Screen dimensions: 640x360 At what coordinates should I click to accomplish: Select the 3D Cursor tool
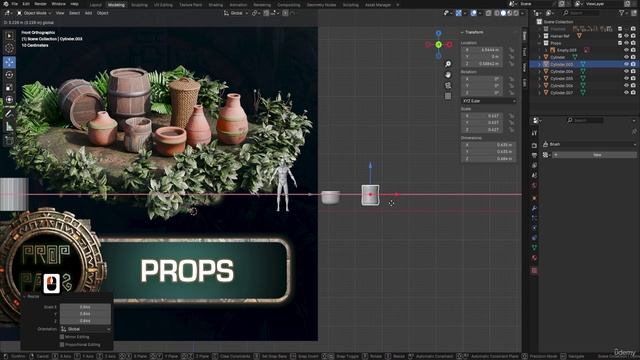click(x=9, y=48)
